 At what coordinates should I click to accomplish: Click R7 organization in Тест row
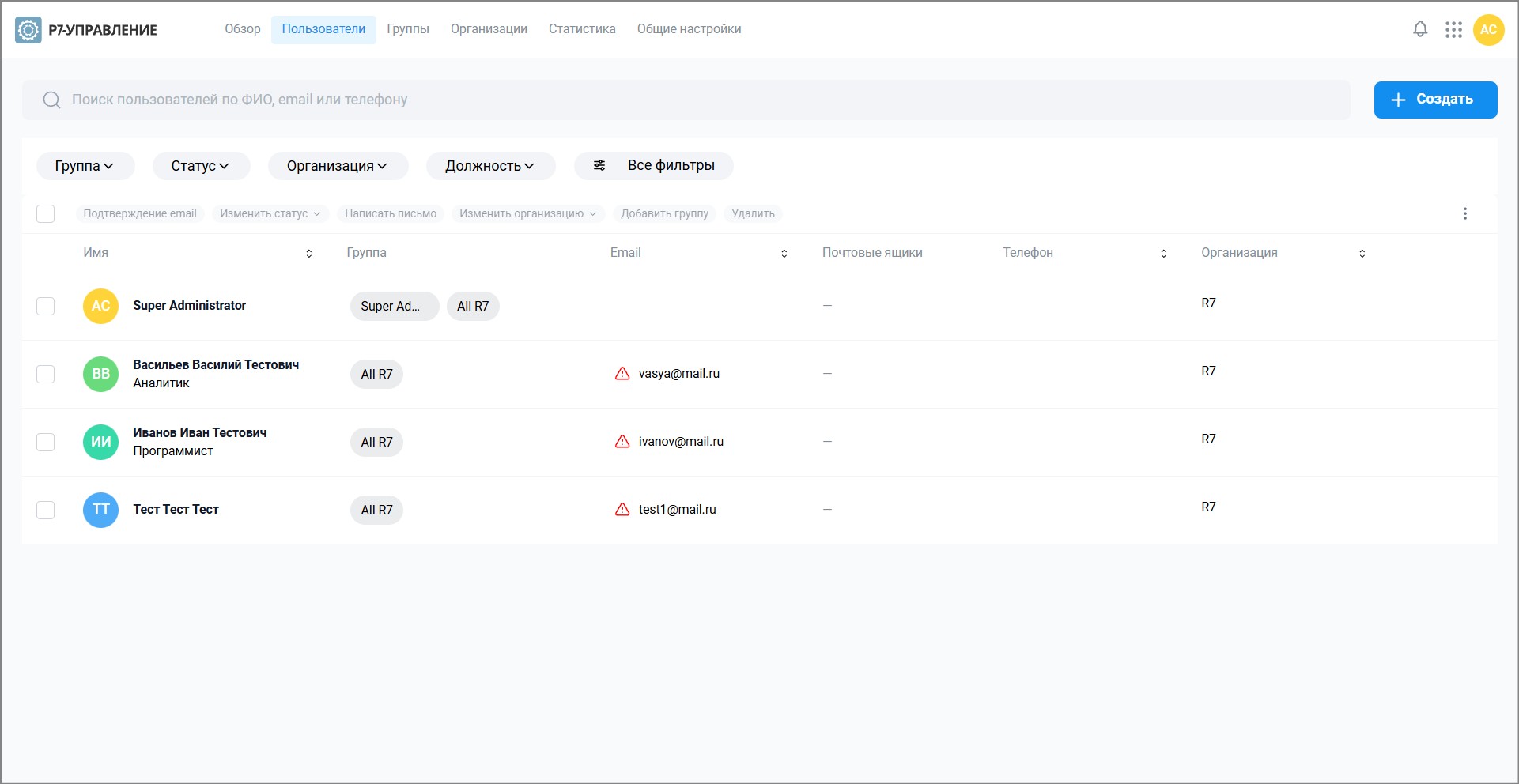pos(1208,507)
